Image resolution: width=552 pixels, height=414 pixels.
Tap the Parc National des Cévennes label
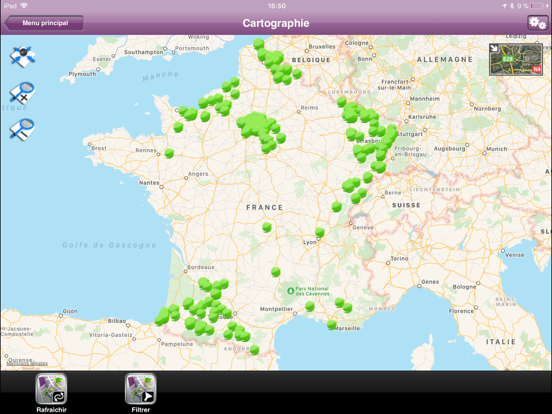tap(312, 291)
